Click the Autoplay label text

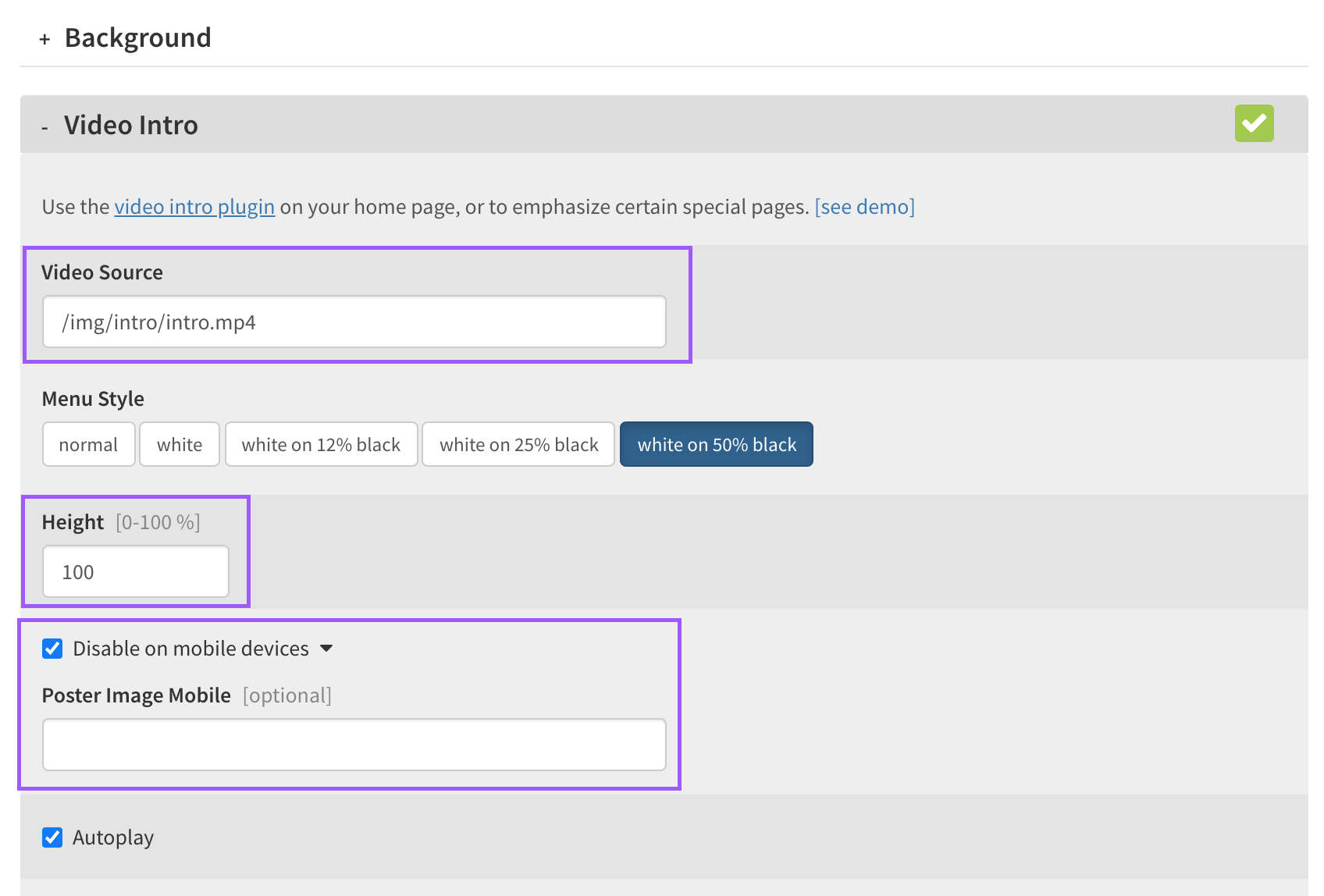click(x=113, y=837)
